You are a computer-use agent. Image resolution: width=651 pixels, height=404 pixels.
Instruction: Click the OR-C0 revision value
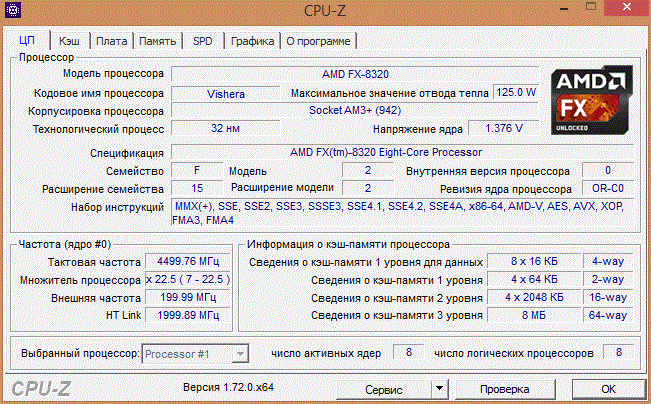(608, 188)
